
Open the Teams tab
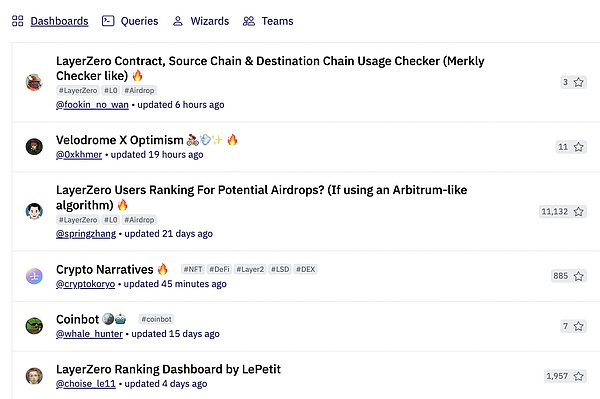coord(268,21)
